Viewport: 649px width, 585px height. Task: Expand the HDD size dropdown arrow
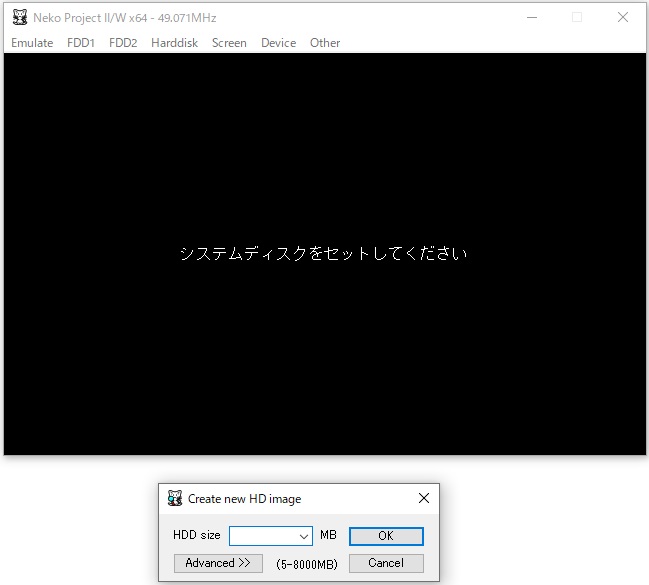[x=304, y=537]
